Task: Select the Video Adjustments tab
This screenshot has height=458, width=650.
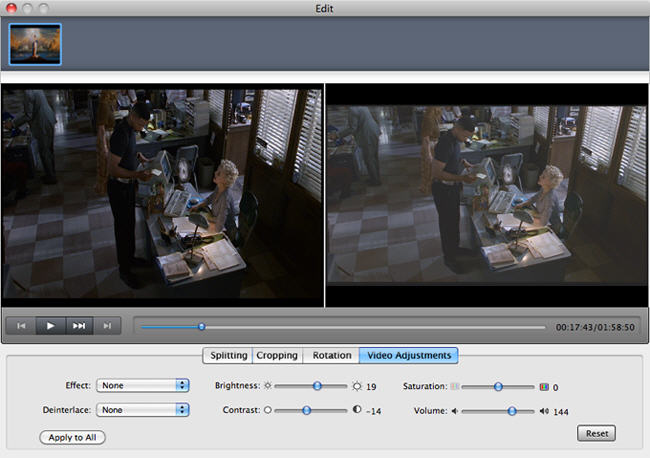Action: tap(409, 356)
